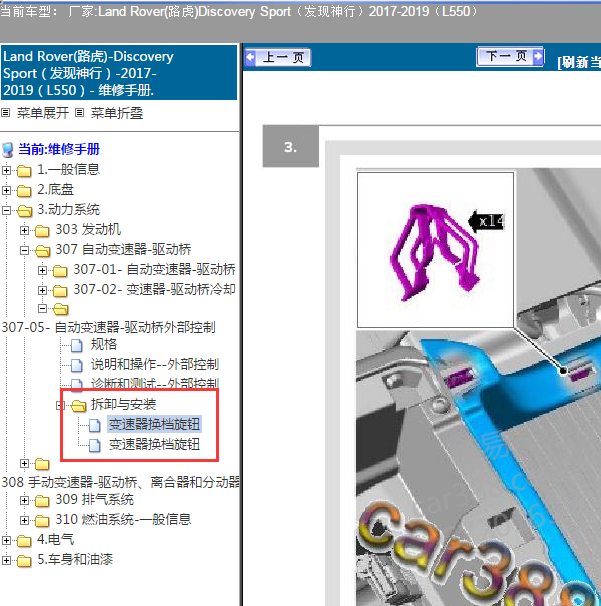Collapse the 拆卸与安装 folder expander
This screenshot has width=601, height=606.
click(x=59, y=405)
